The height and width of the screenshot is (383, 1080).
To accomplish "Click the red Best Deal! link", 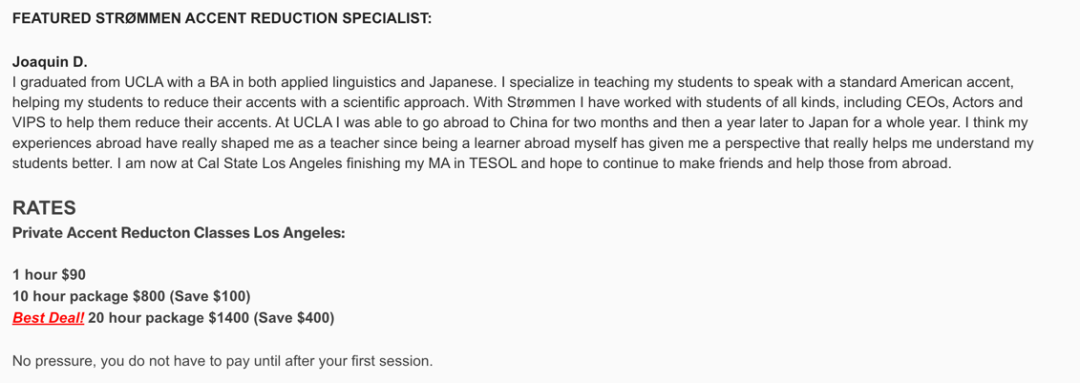I will pyautogui.click(x=48, y=318).
